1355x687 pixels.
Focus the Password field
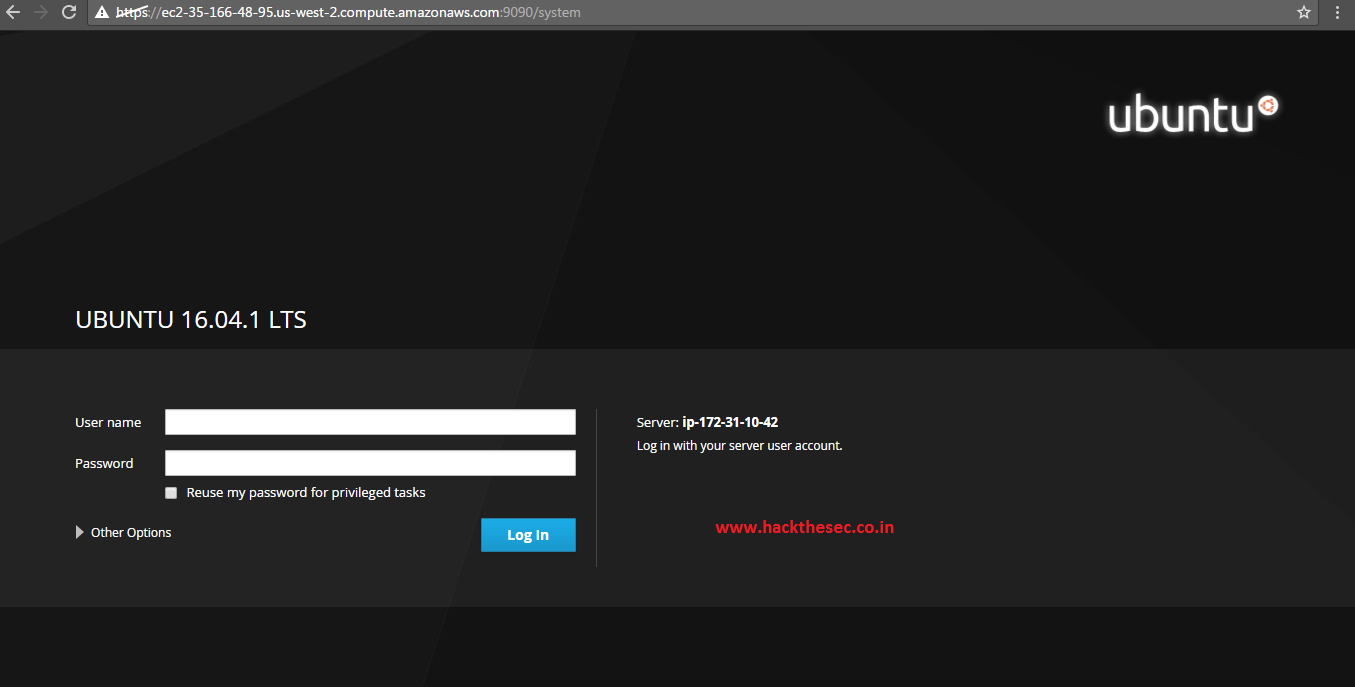click(x=370, y=463)
